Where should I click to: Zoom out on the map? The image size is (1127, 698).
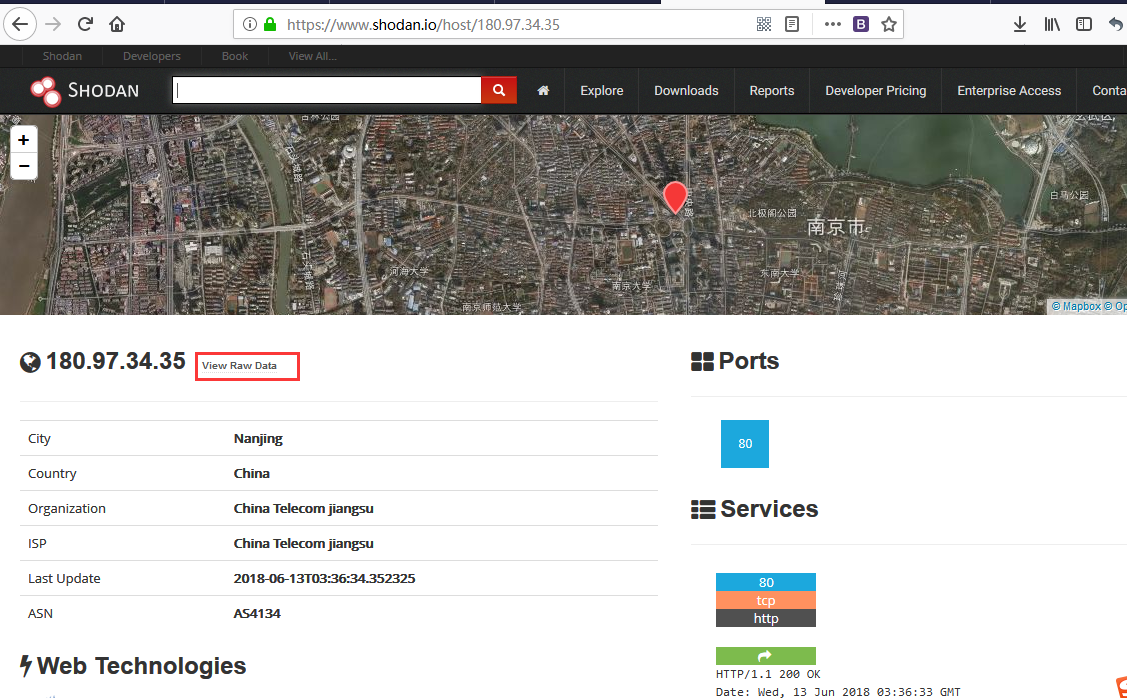click(x=24, y=166)
